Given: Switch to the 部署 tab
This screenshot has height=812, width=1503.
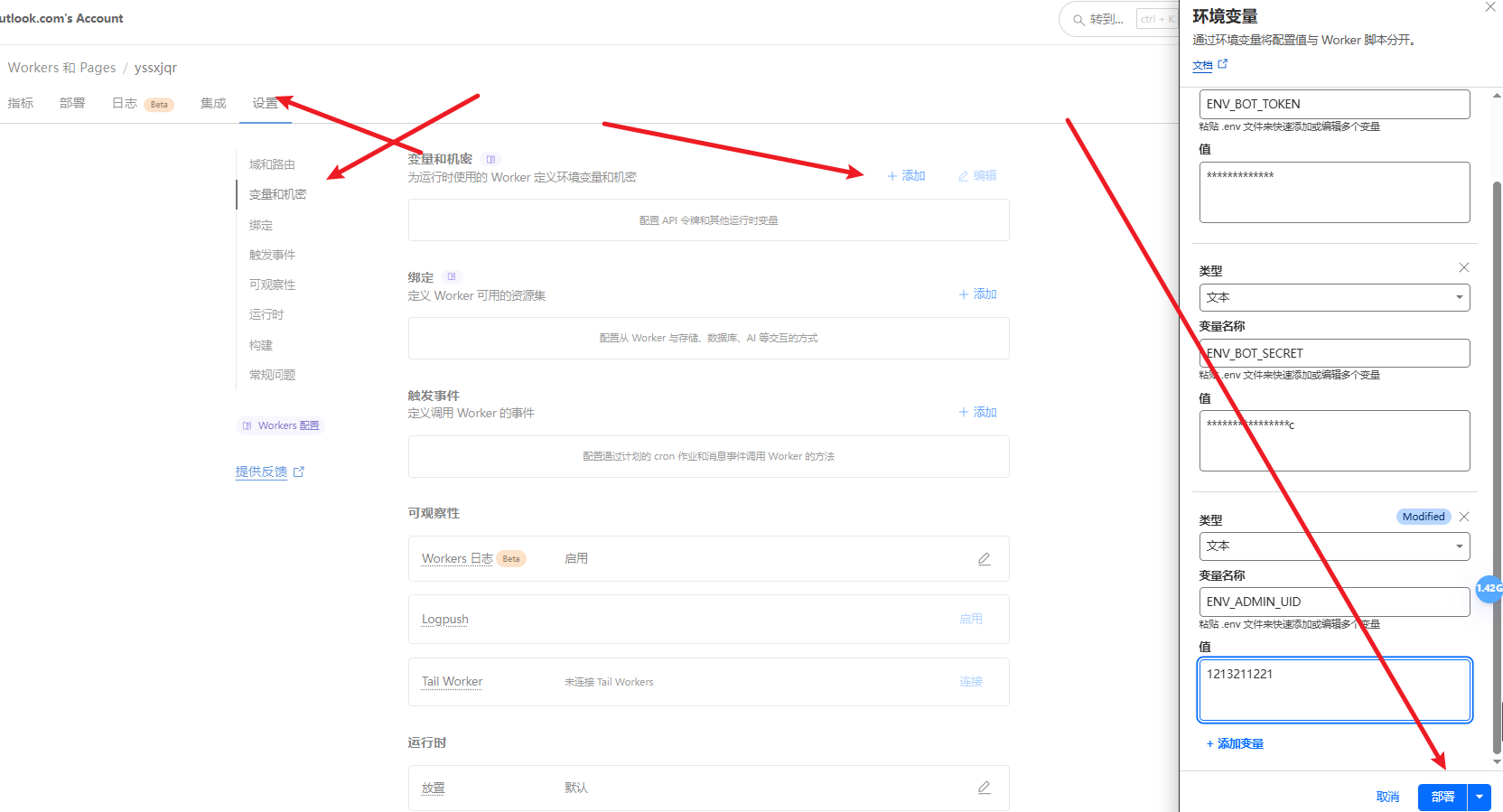Looking at the screenshot, I should click(72, 103).
